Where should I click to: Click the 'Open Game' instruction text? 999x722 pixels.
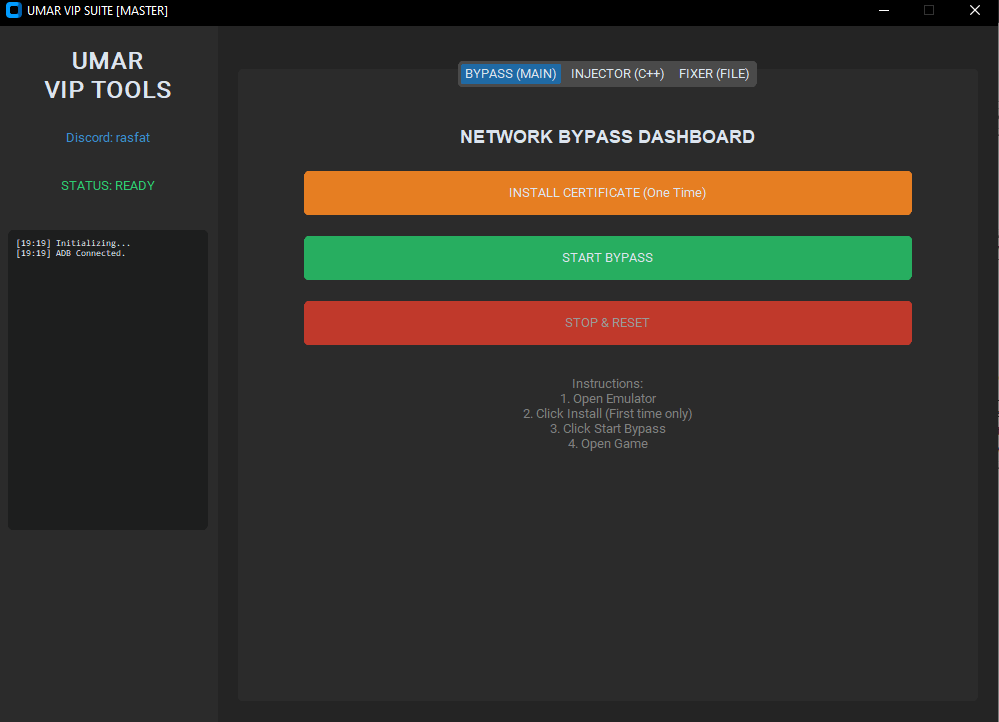tap(608, 444)
